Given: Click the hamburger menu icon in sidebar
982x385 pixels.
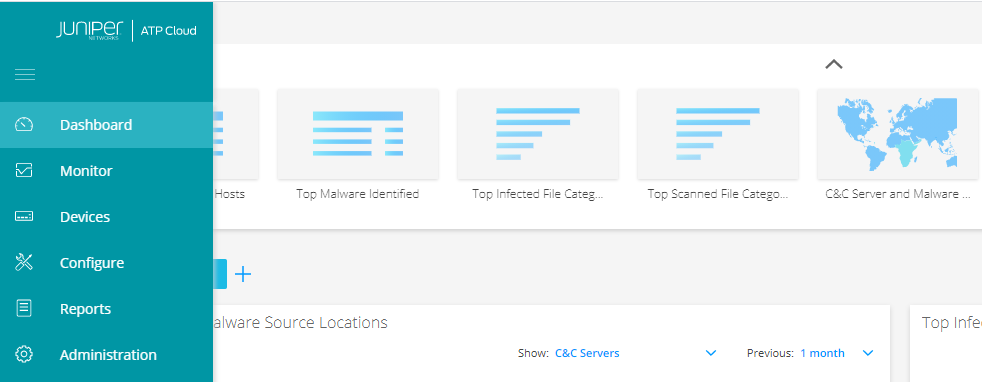Looking at the screenshot, I should 25,75.
